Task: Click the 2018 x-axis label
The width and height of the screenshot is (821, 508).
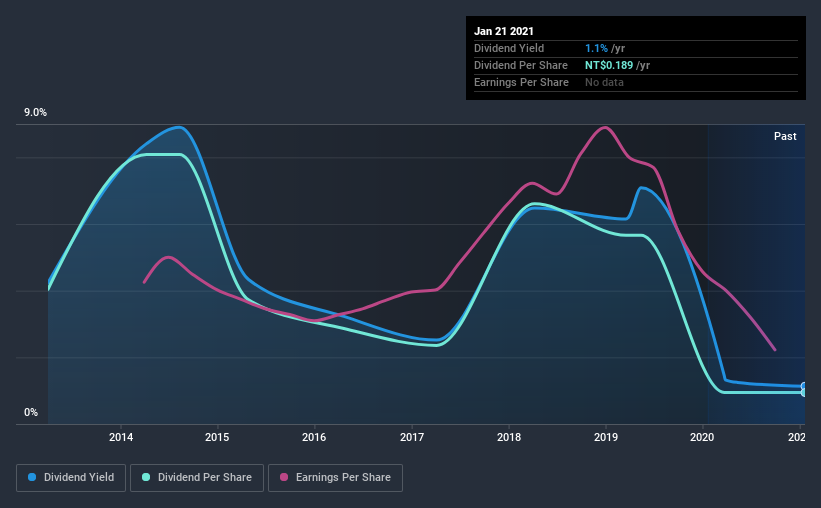Action: pyautogui.click(x=509, y=437)
